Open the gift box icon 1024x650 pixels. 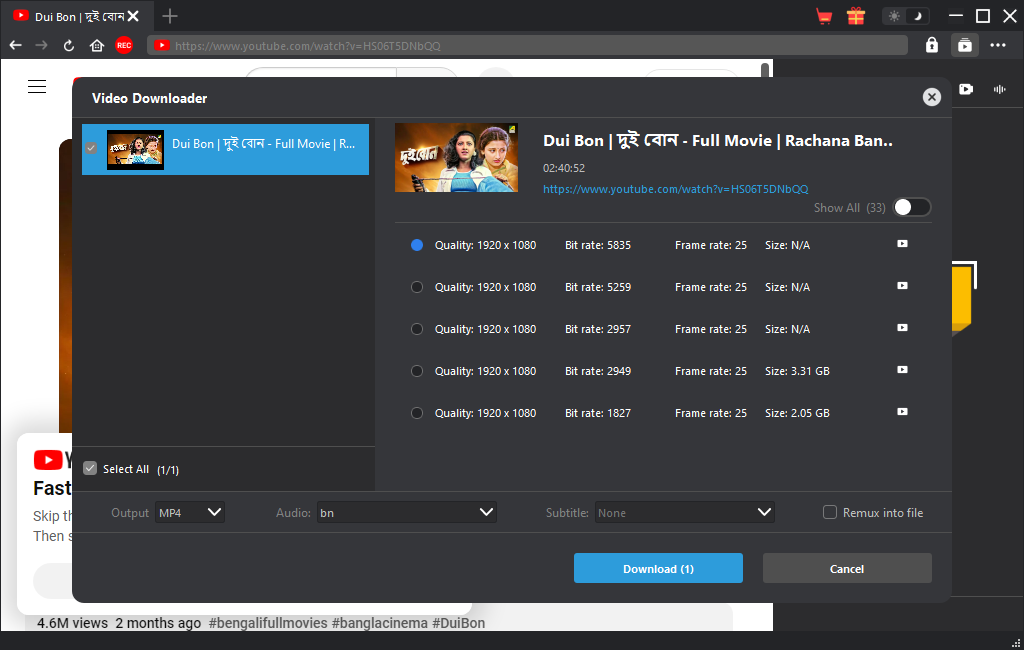tap(856, 16)
